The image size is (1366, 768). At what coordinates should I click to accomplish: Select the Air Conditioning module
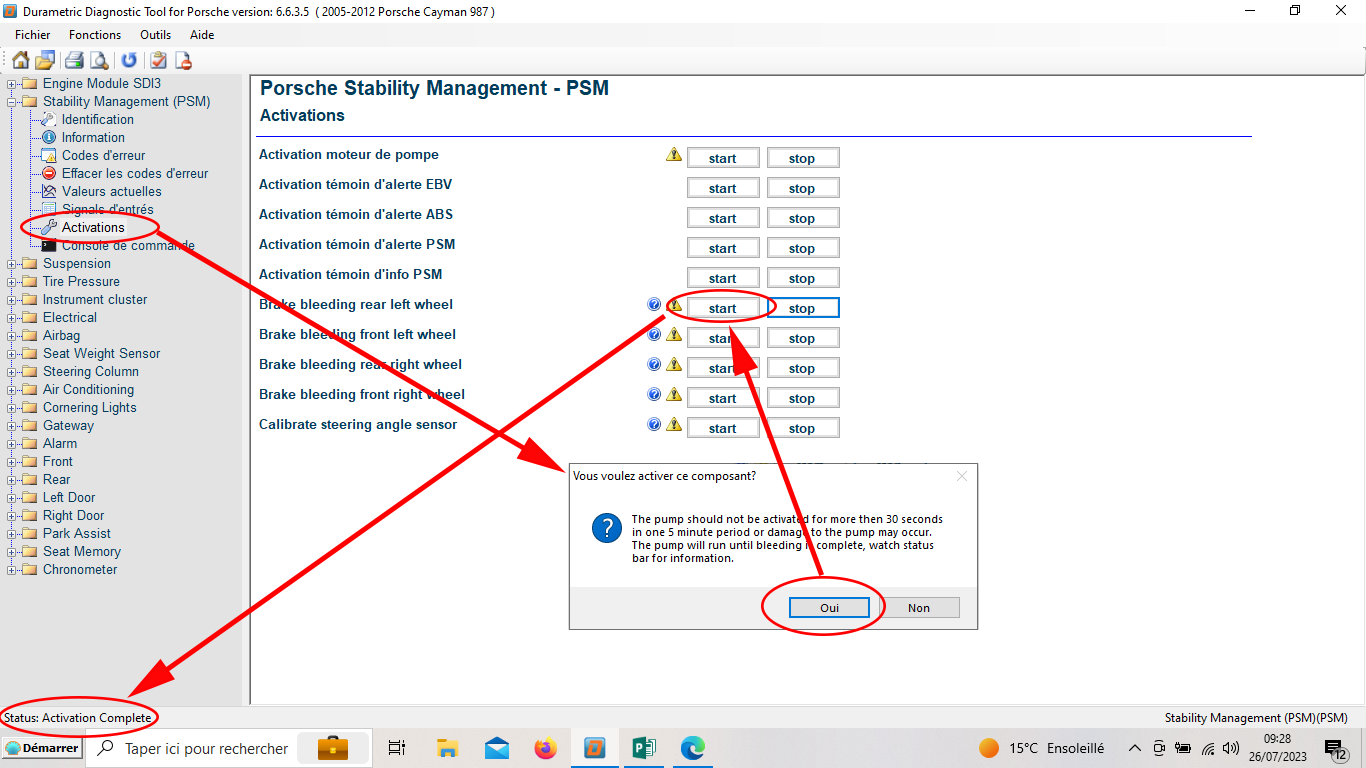(x=88, y=389)
